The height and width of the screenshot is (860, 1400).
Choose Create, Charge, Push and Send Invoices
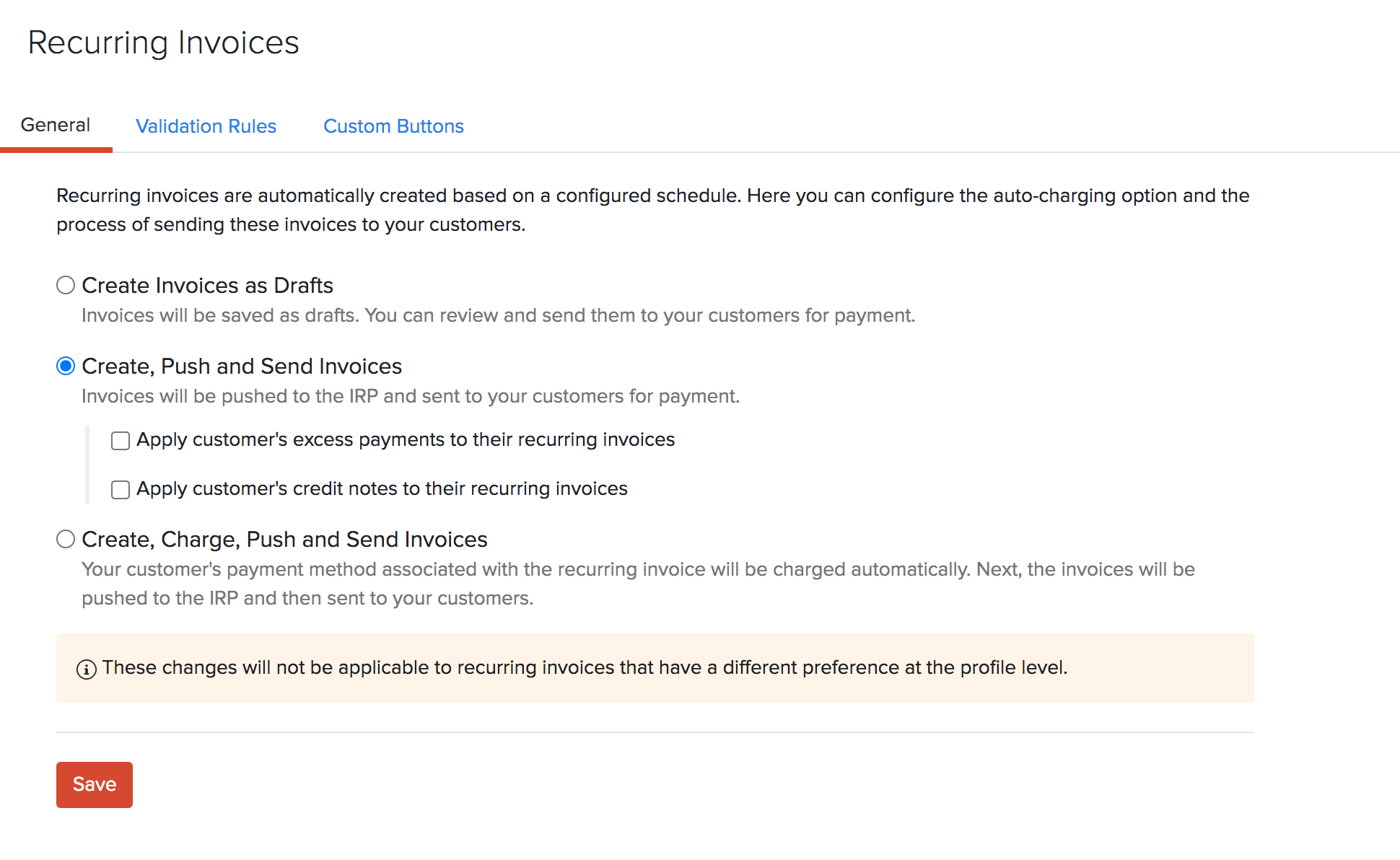pos(66,538)
